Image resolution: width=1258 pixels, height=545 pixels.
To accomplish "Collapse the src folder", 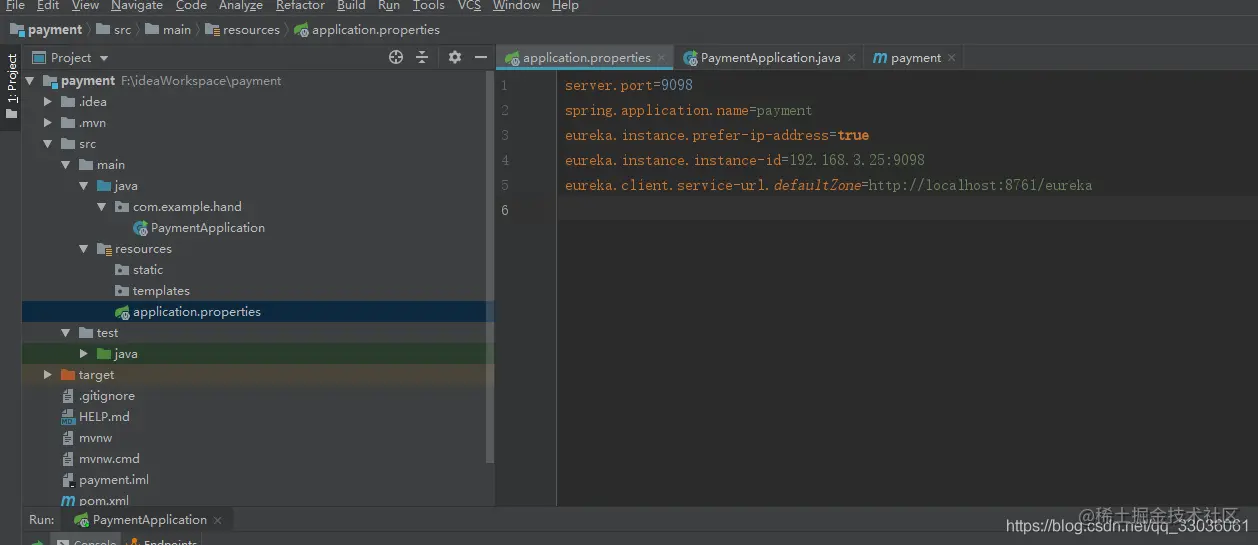I will 48,144.
